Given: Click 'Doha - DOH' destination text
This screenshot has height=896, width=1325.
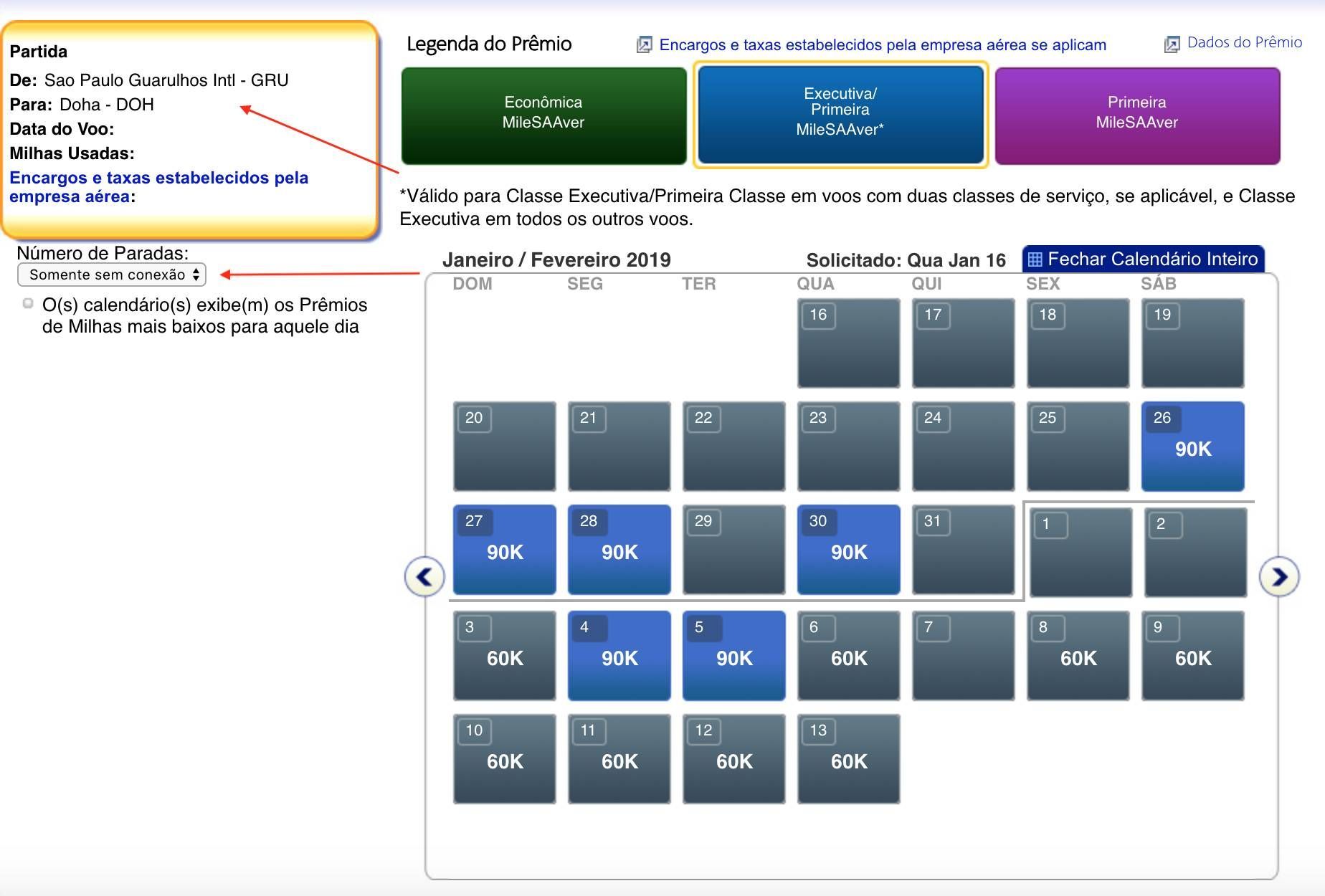Looking at the screenshot, I should tap(107, 105).
